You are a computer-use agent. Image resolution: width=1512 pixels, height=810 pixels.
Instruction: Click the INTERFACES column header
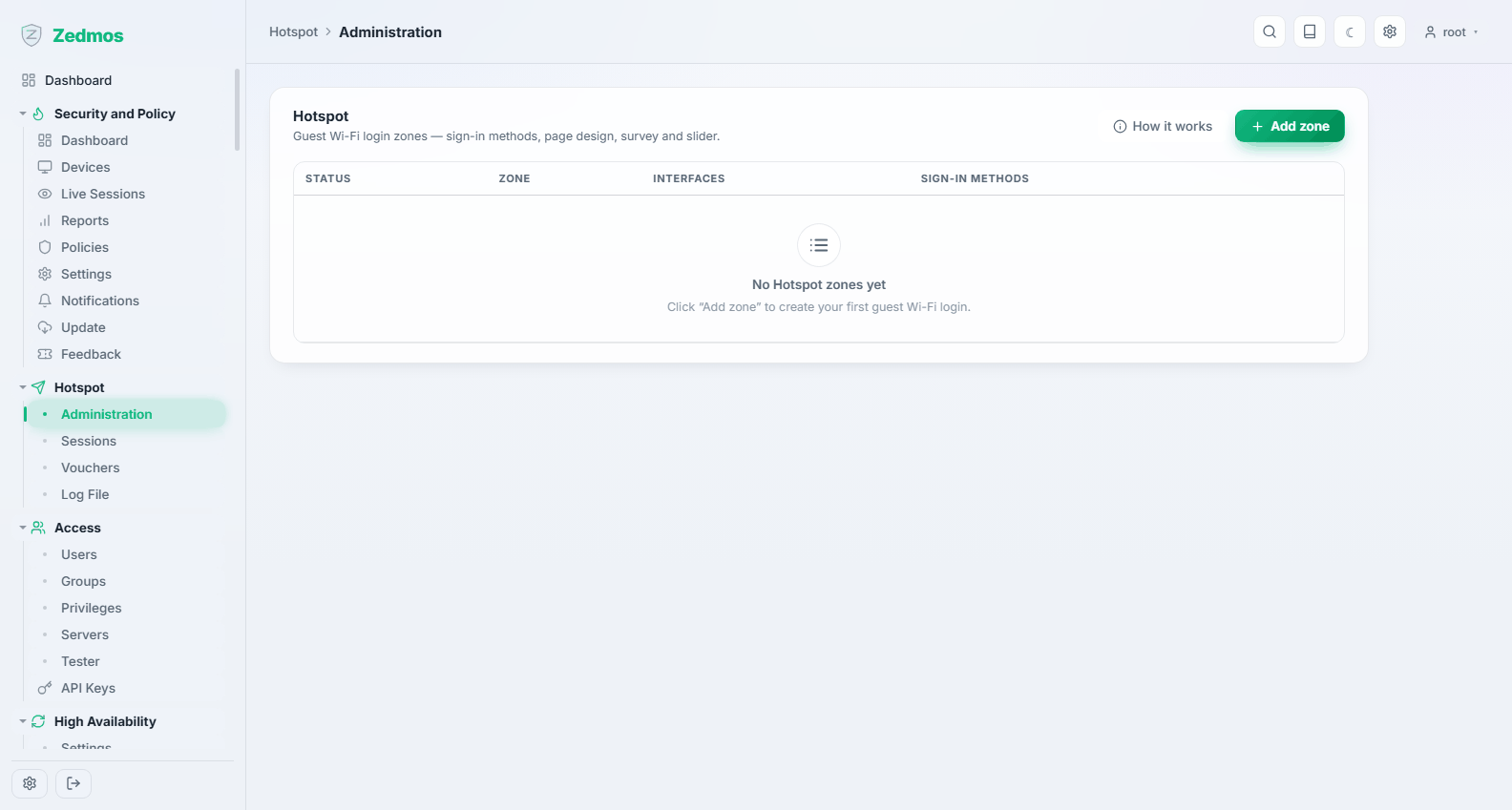(689, 178)
